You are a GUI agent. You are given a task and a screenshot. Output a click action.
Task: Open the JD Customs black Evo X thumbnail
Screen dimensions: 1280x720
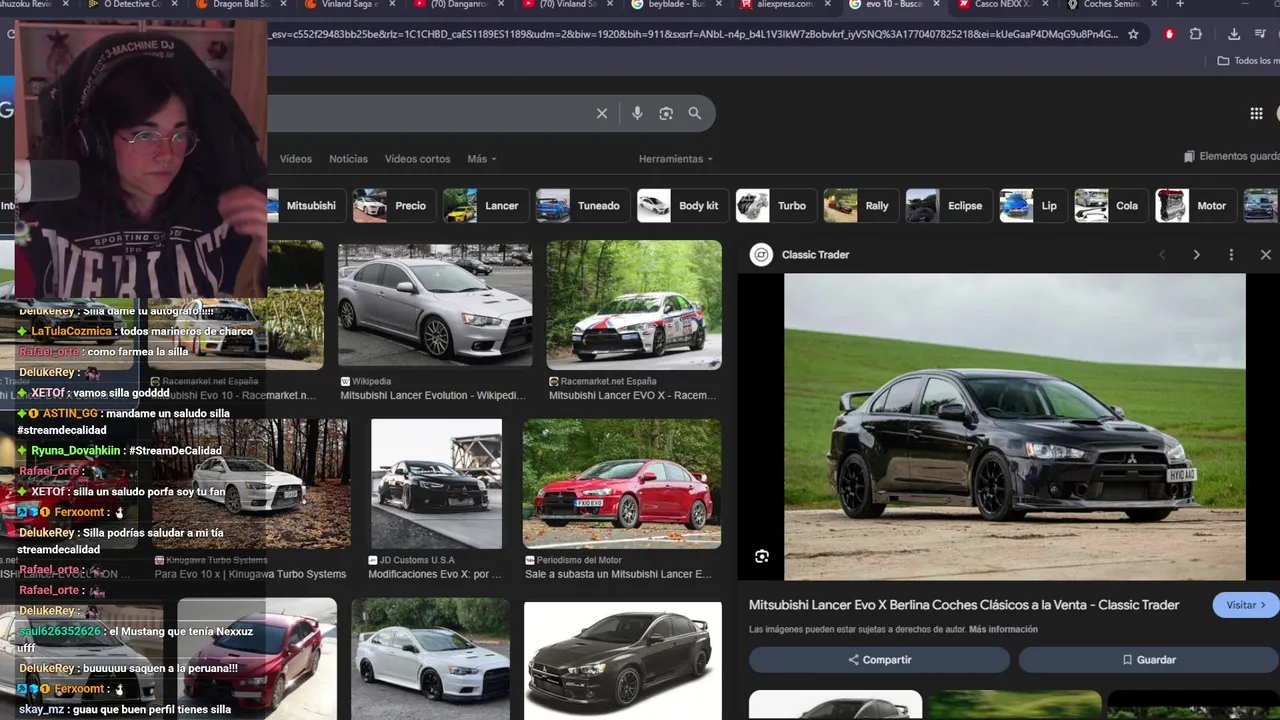pyautogui.click(x=436, y=484)
